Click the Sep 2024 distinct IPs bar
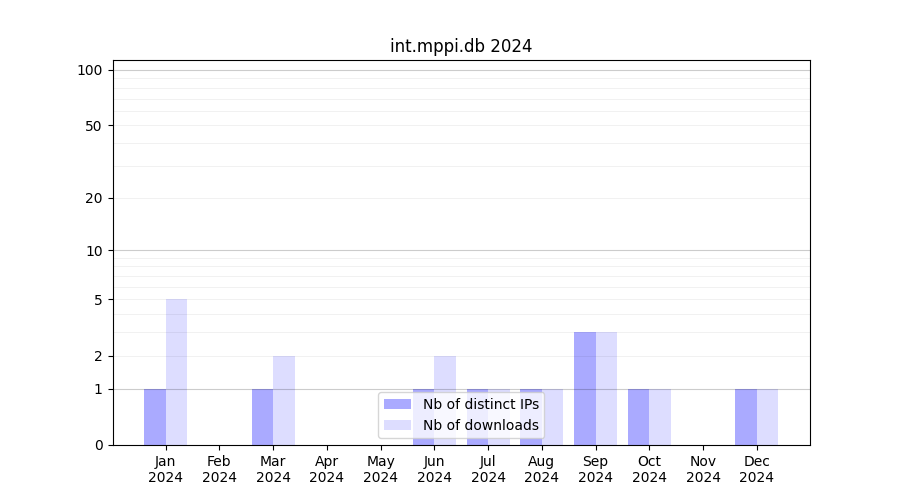Image resolution: width=900 pixels, height=500 pixels. coord(585,388)
